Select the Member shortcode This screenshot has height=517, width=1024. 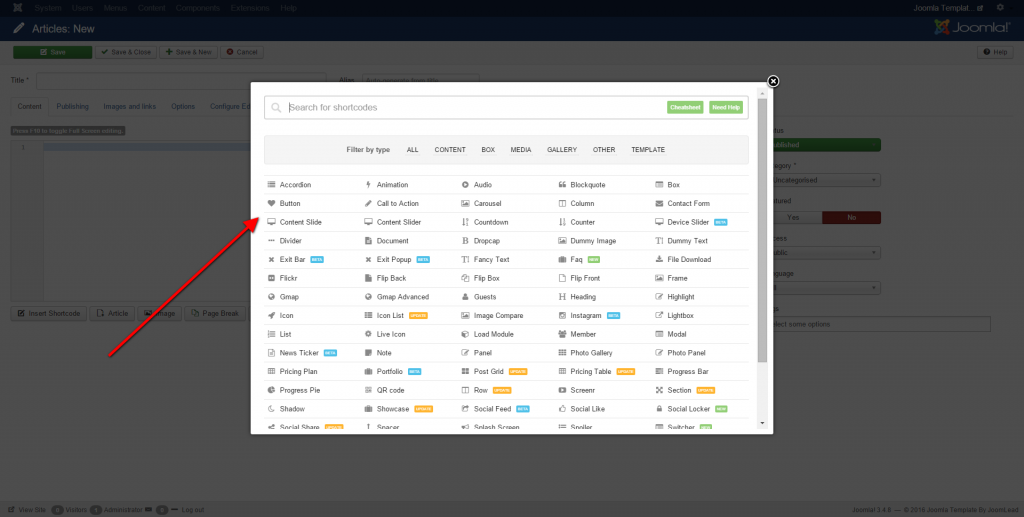coord(577,334)
